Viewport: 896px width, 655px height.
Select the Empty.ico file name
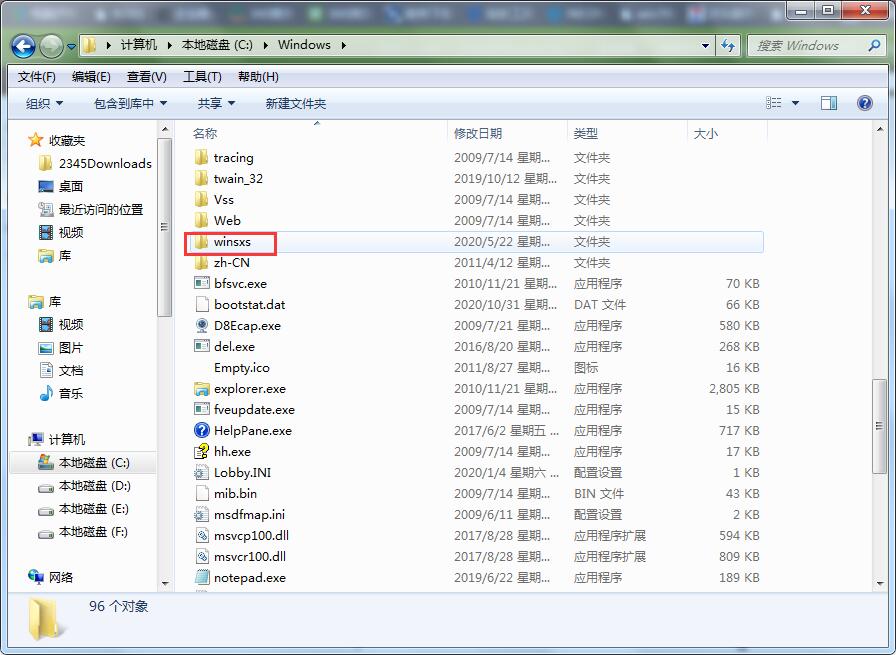[x=242, y=368]
